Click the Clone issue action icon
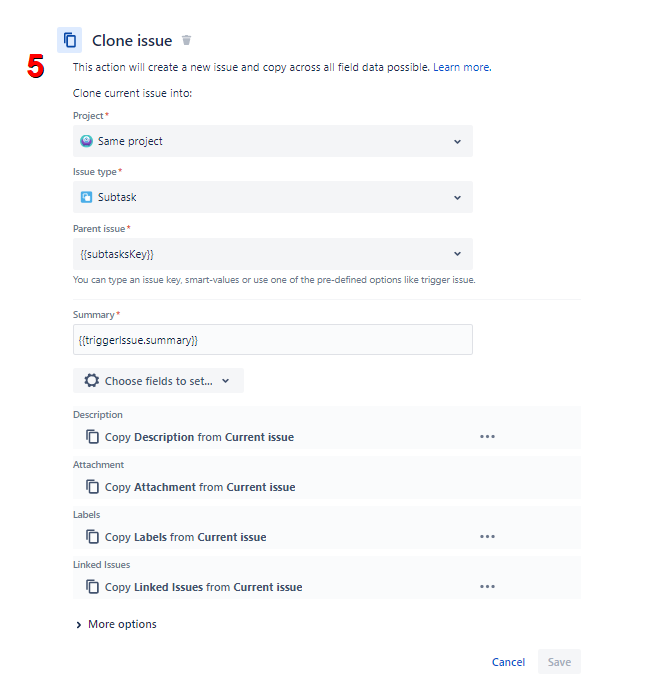 click(x=69, y=40)
